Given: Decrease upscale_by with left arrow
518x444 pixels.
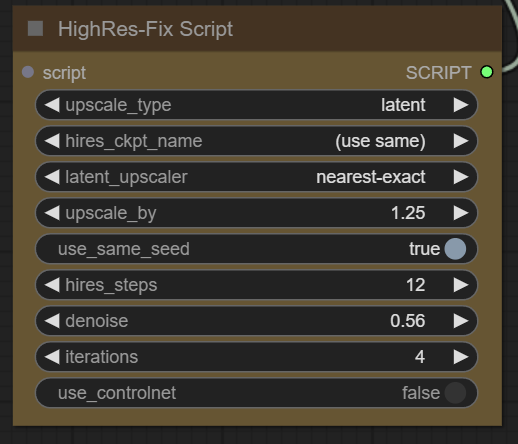Looking at the screenshot, I should pyautogui.click(x=52, y=213).
